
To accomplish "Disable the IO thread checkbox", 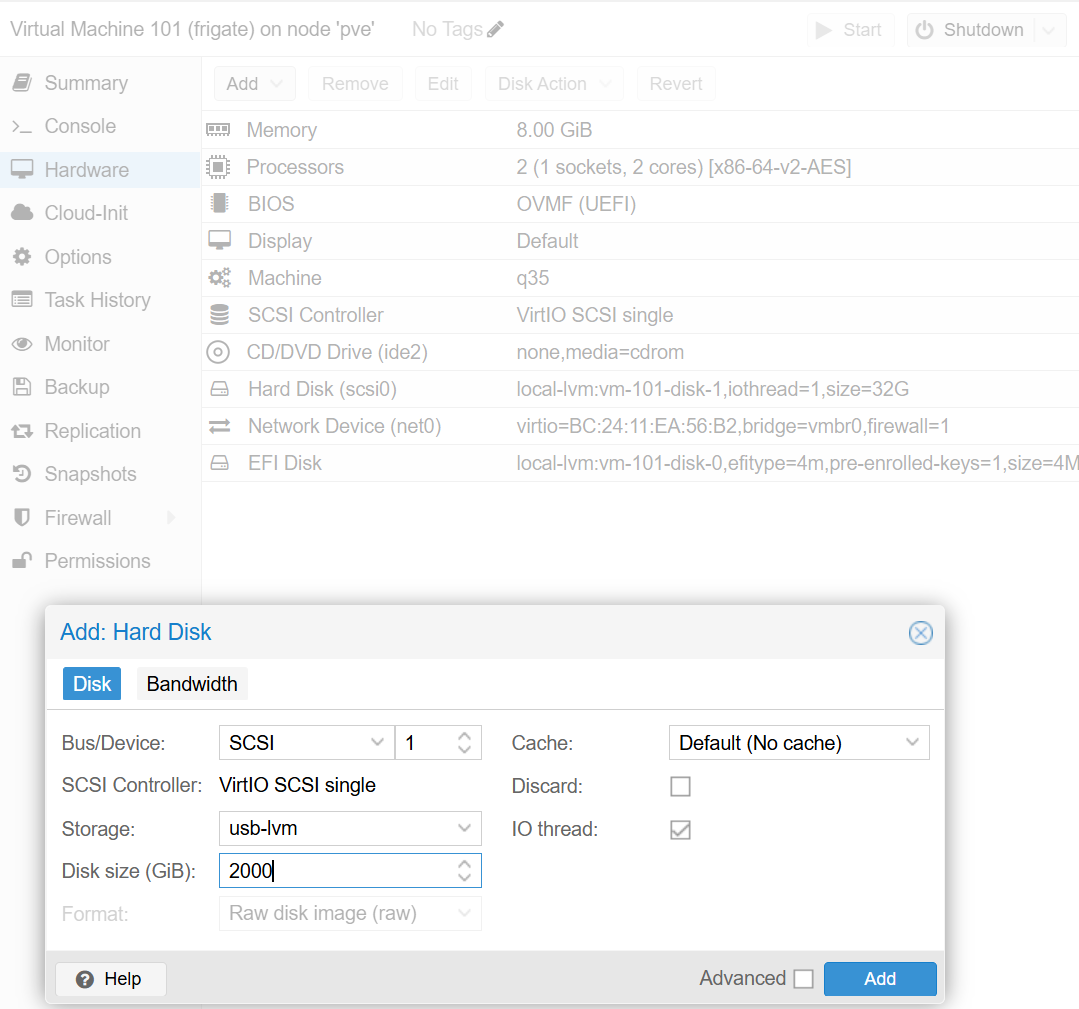I will point(680,829).
